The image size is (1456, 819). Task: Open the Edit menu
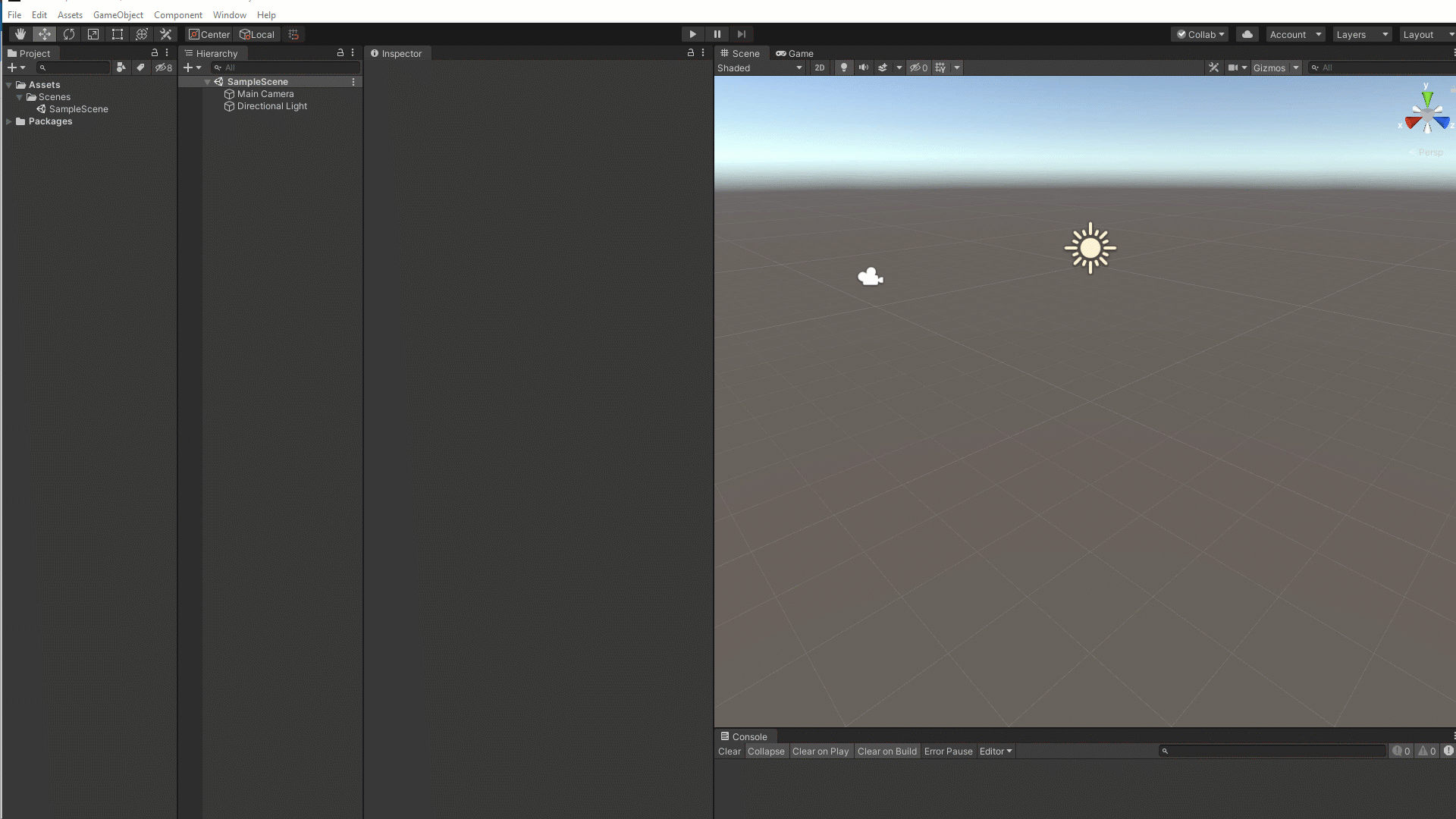coord(39,14)
